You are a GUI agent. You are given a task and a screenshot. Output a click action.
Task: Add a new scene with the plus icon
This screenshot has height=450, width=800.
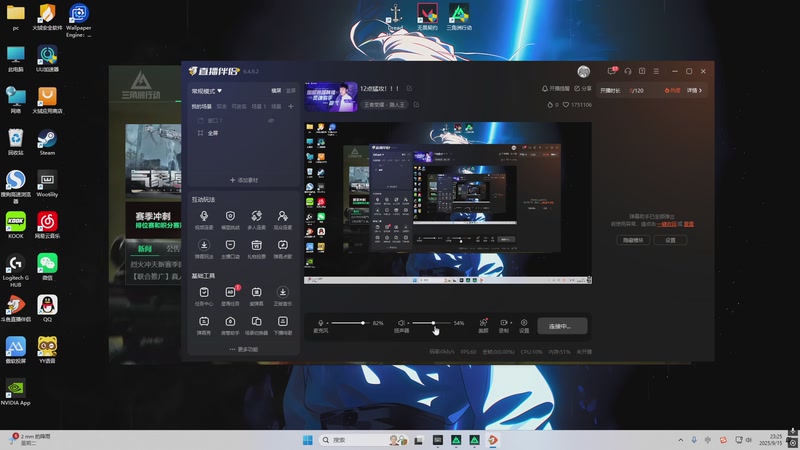point(290,107)
